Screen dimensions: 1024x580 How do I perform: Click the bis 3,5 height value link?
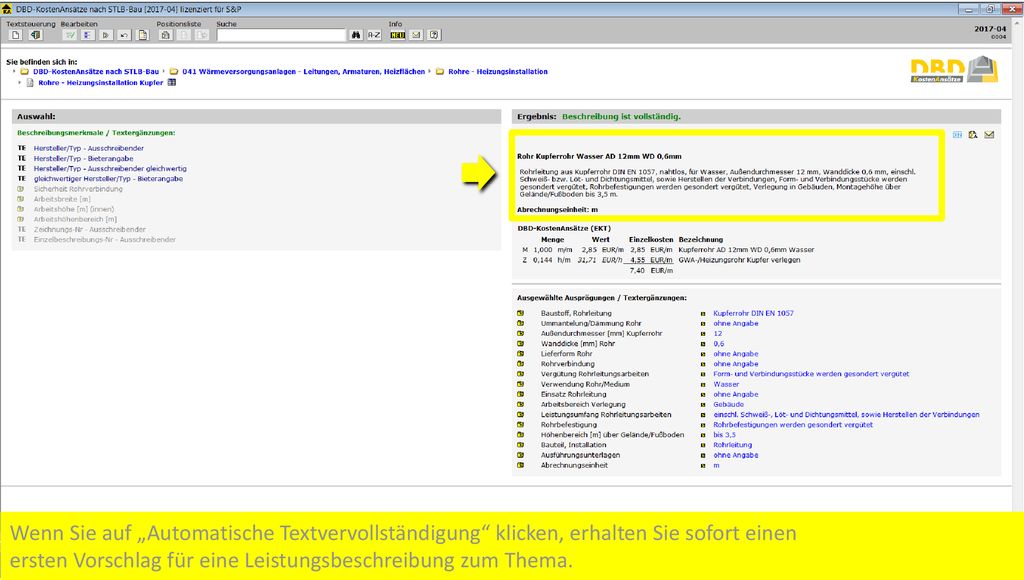[724, 435]
